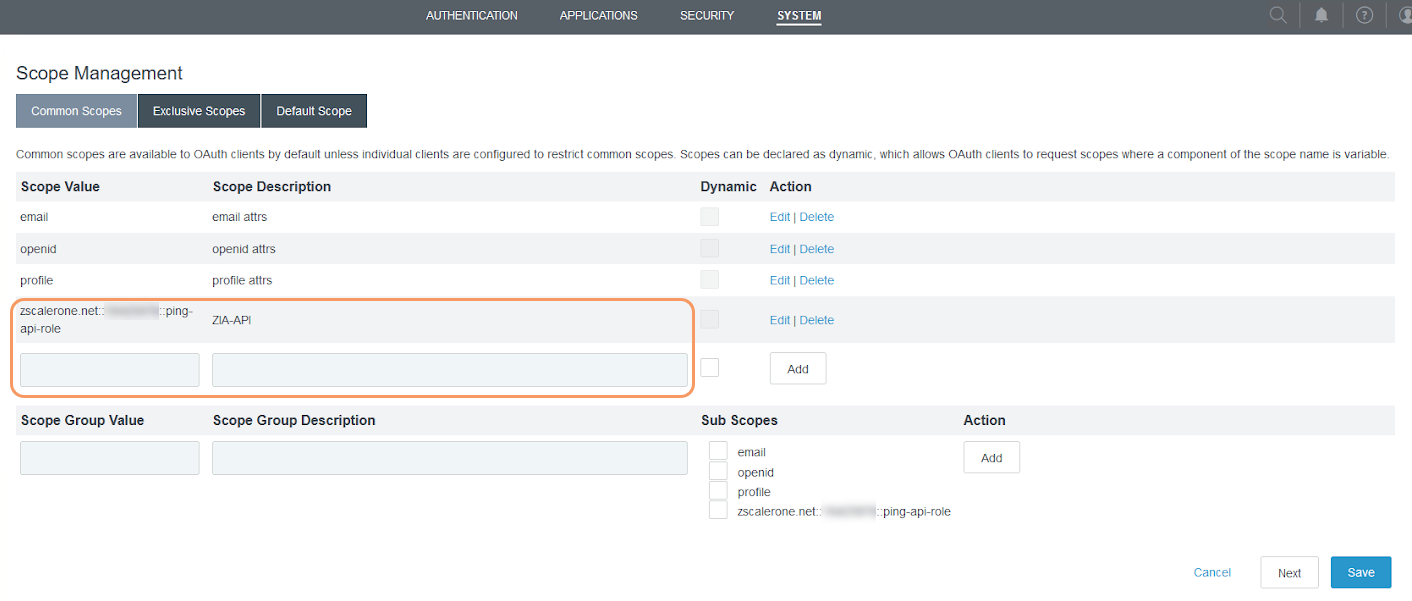Open the notifications bell icon
Screen dimensions: 1412x601
click(1321, 15)
